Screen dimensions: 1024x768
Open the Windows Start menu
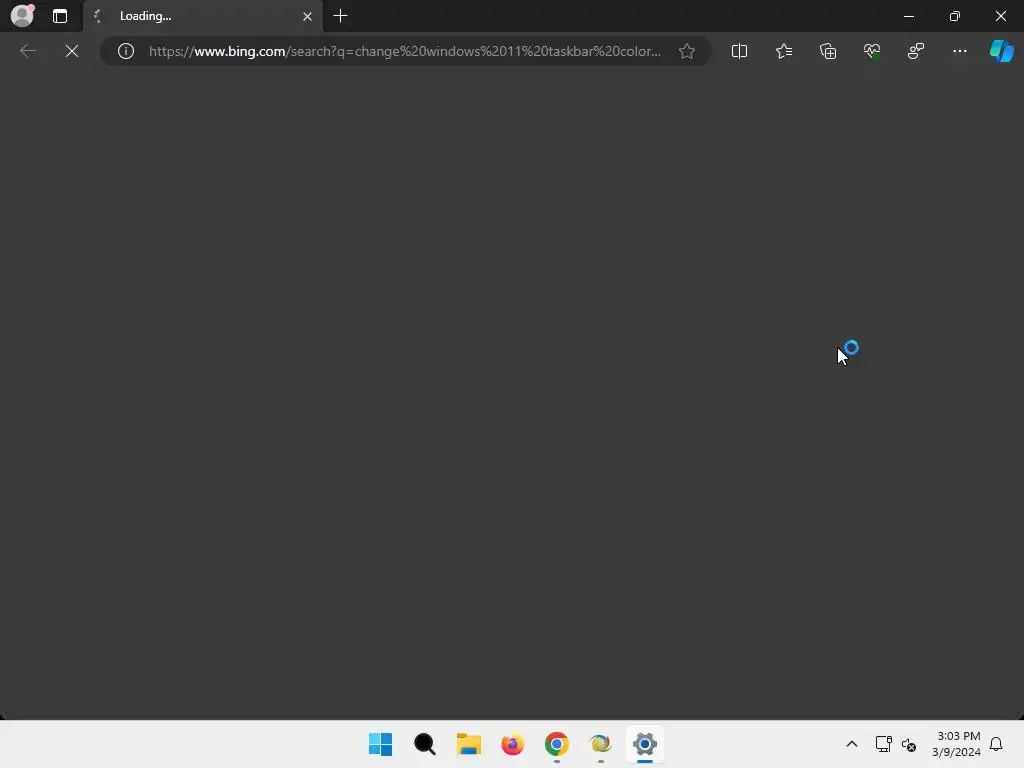380,744
